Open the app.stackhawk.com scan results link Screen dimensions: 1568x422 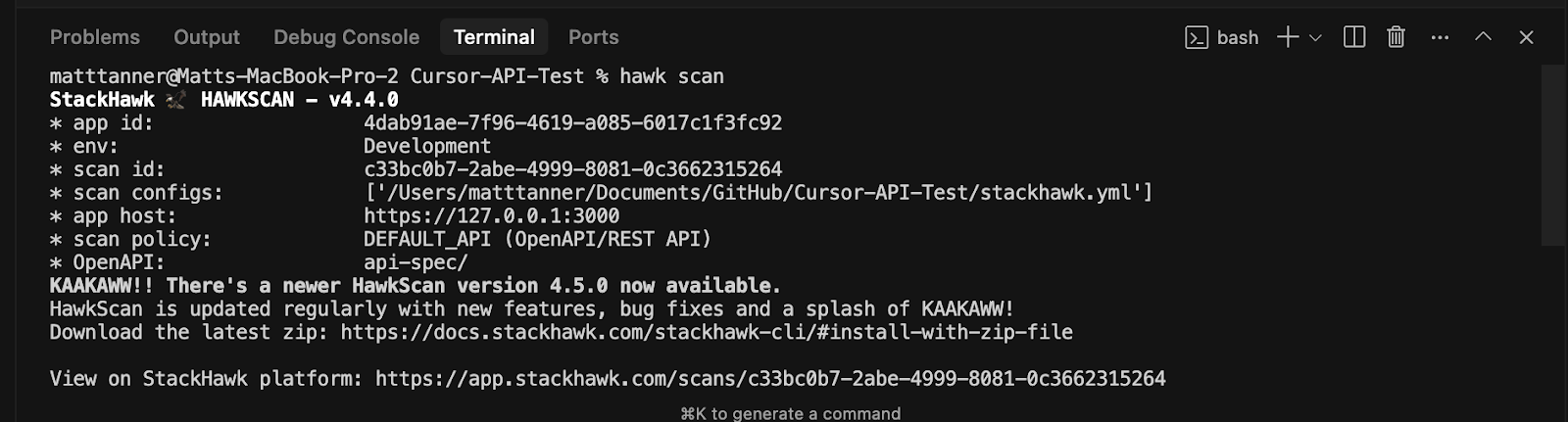[770, 378]
